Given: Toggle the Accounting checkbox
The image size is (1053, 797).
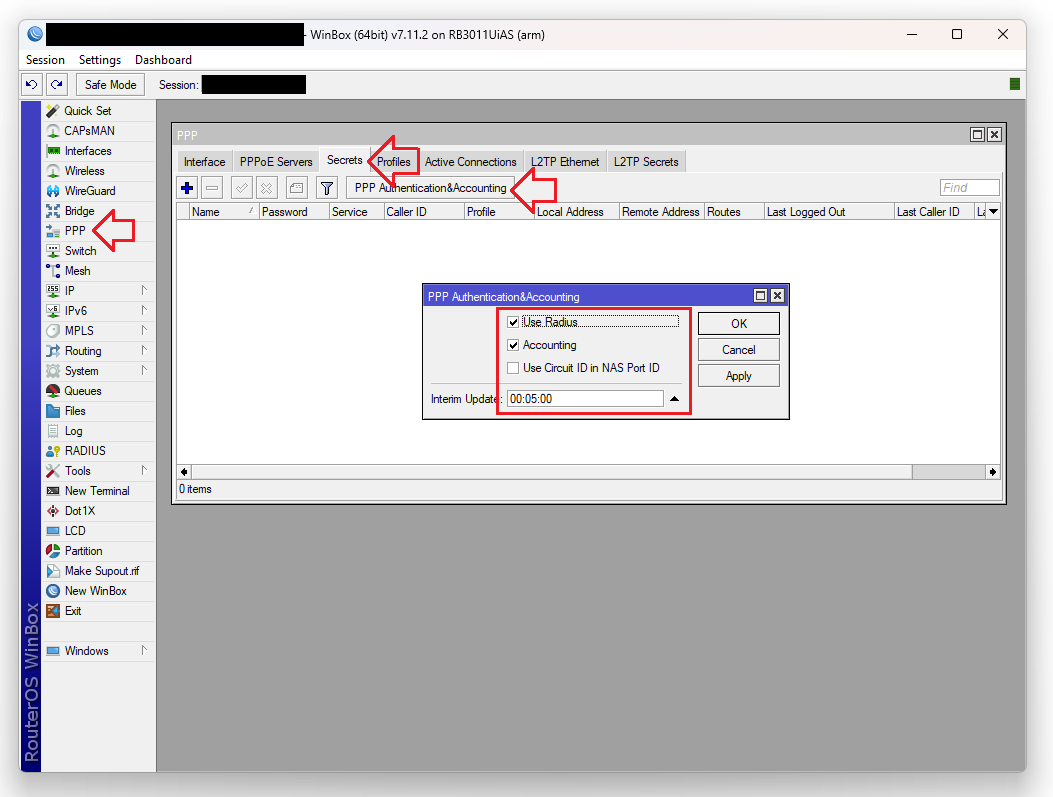Looking at the screenshot, I should point(513,345).
